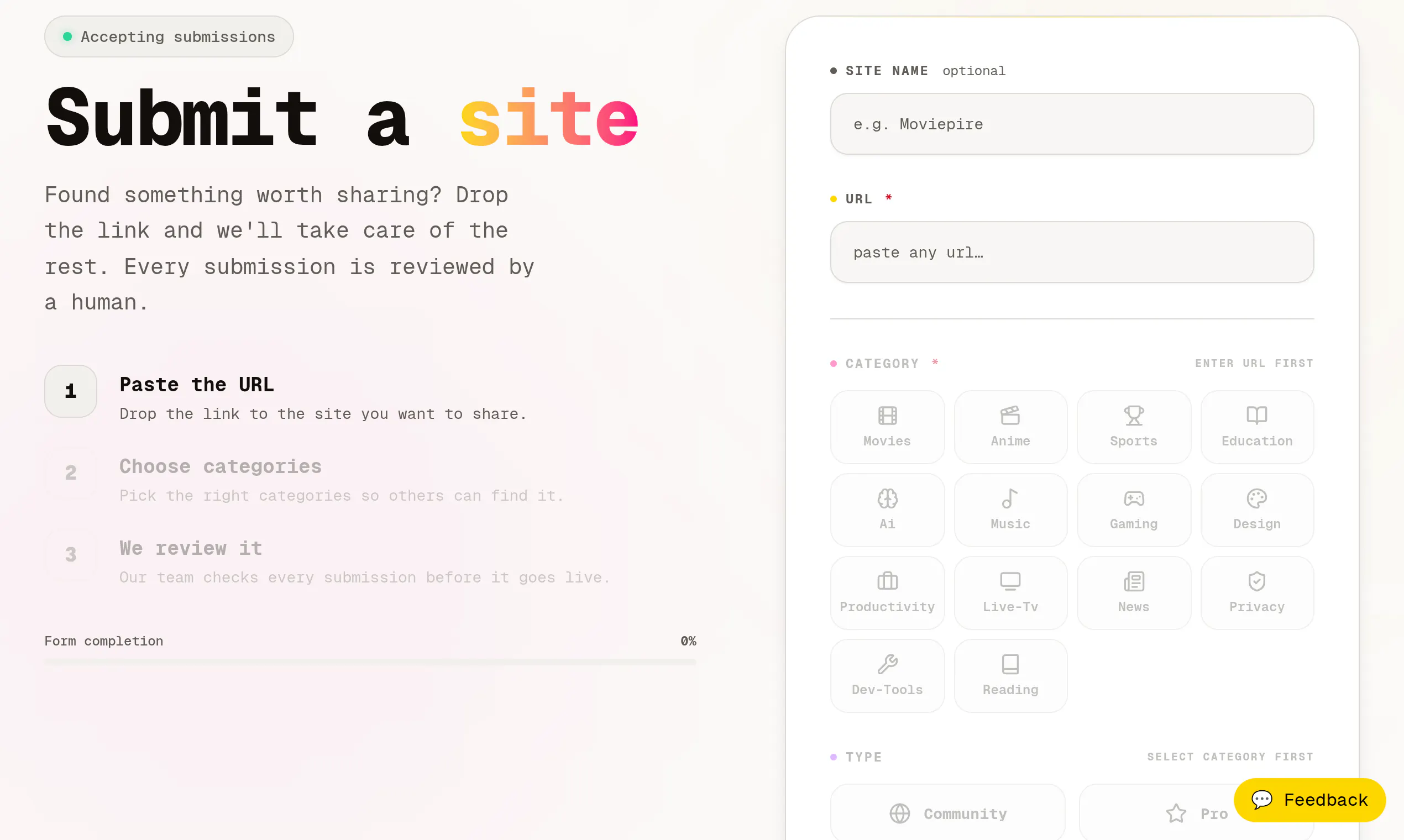The image size is (1404, 840).
Task: Pick the News newspaper icon
Action: click(x=1133, y=581)
